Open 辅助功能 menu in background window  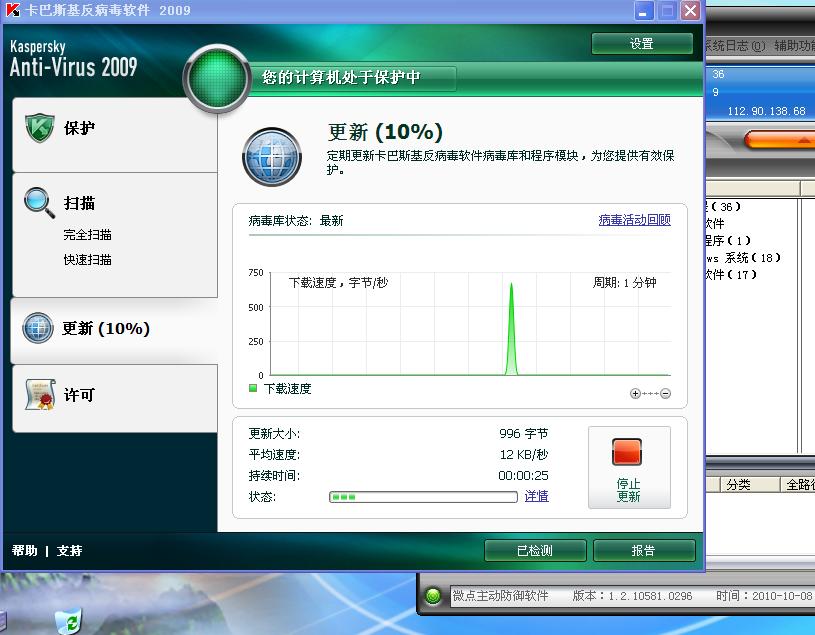pos(794,46)
